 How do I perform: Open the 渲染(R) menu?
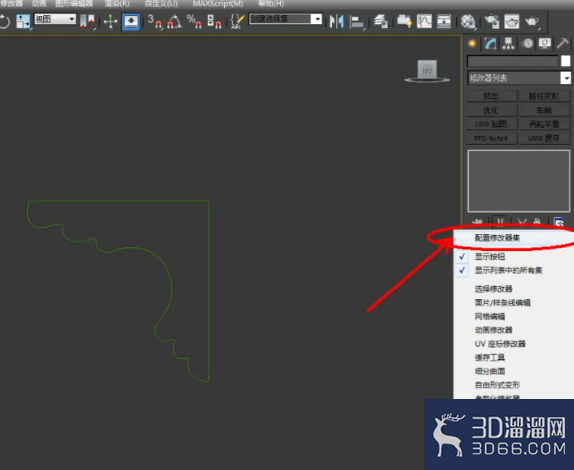(x=117, y=4)
